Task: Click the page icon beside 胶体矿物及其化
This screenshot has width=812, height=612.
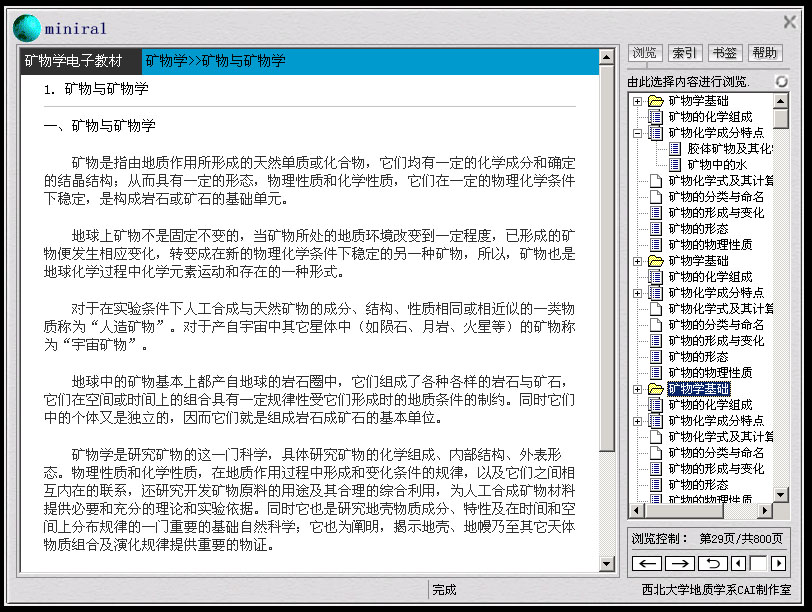Action: point(674,149)
